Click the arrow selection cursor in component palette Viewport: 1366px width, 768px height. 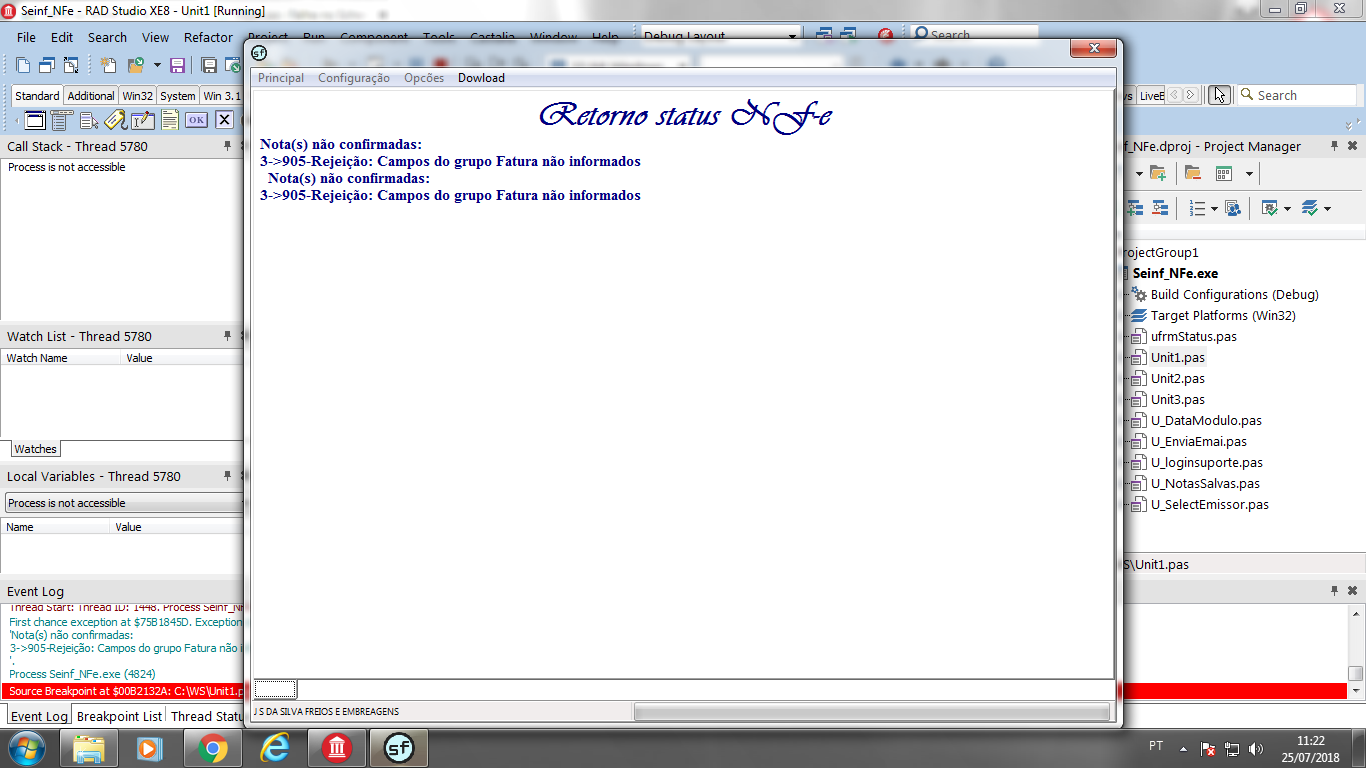pyautogui.click(x=1219, y=95)
